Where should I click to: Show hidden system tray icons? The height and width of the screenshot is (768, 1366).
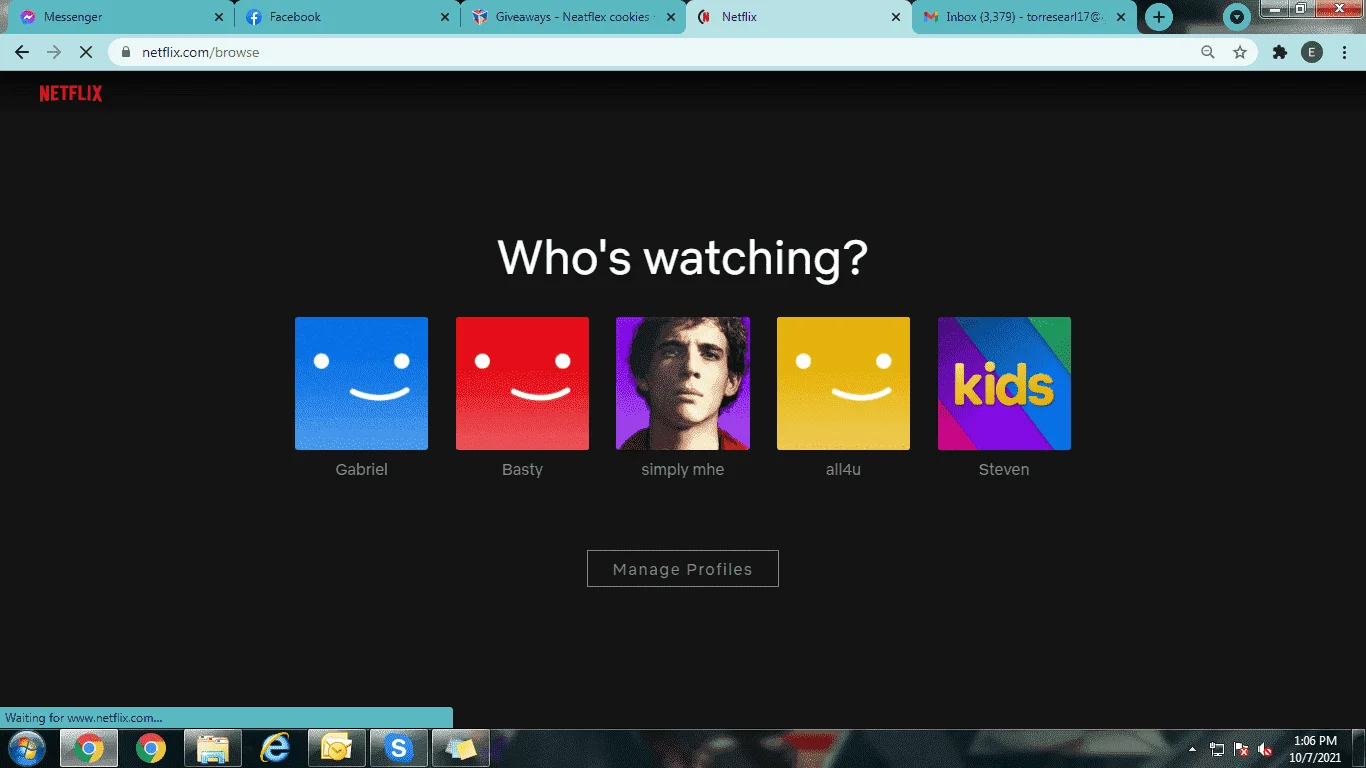(x=1192, y=749)
